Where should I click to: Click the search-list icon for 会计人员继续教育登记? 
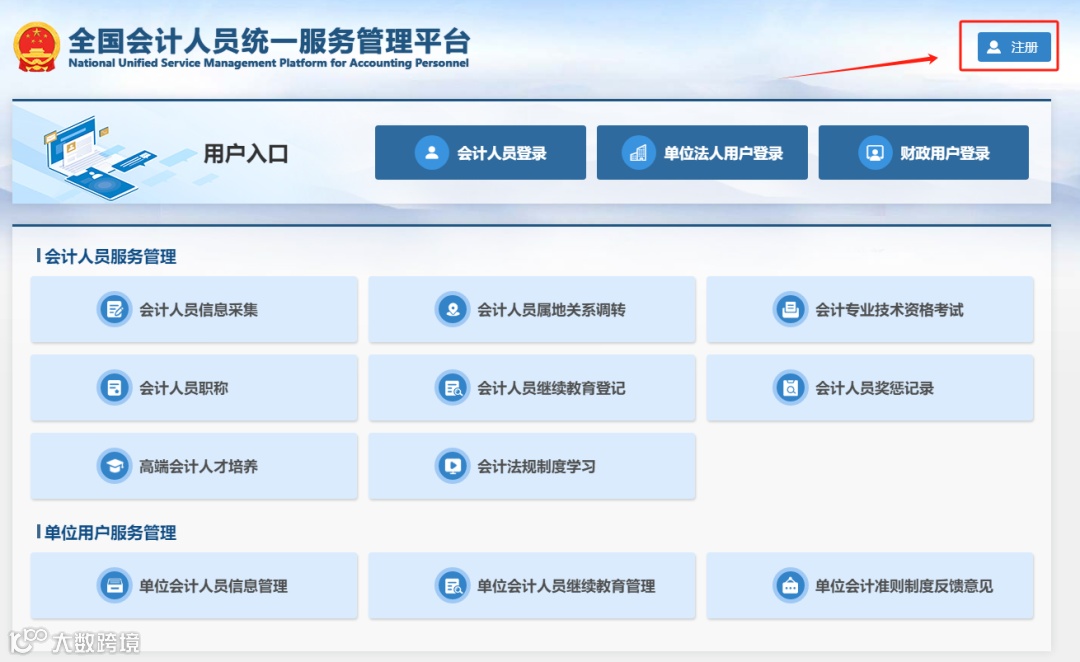pos(453,388)
